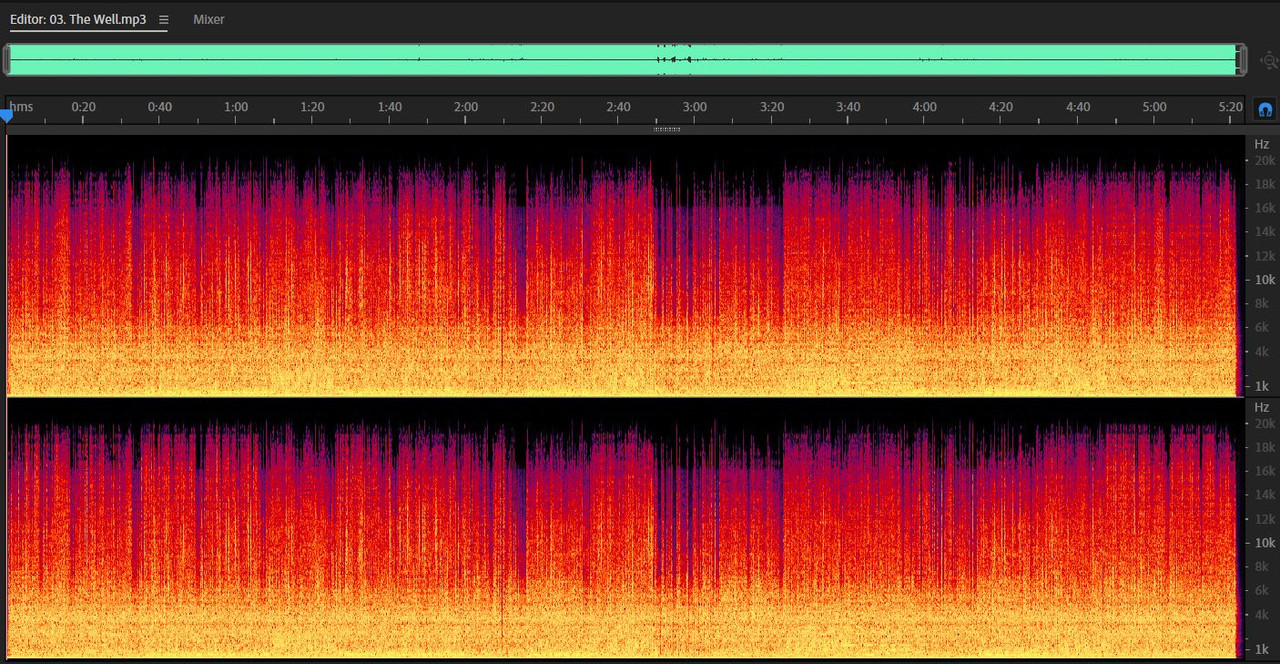Click inside the upper channel spectral display

coord(625,265)
